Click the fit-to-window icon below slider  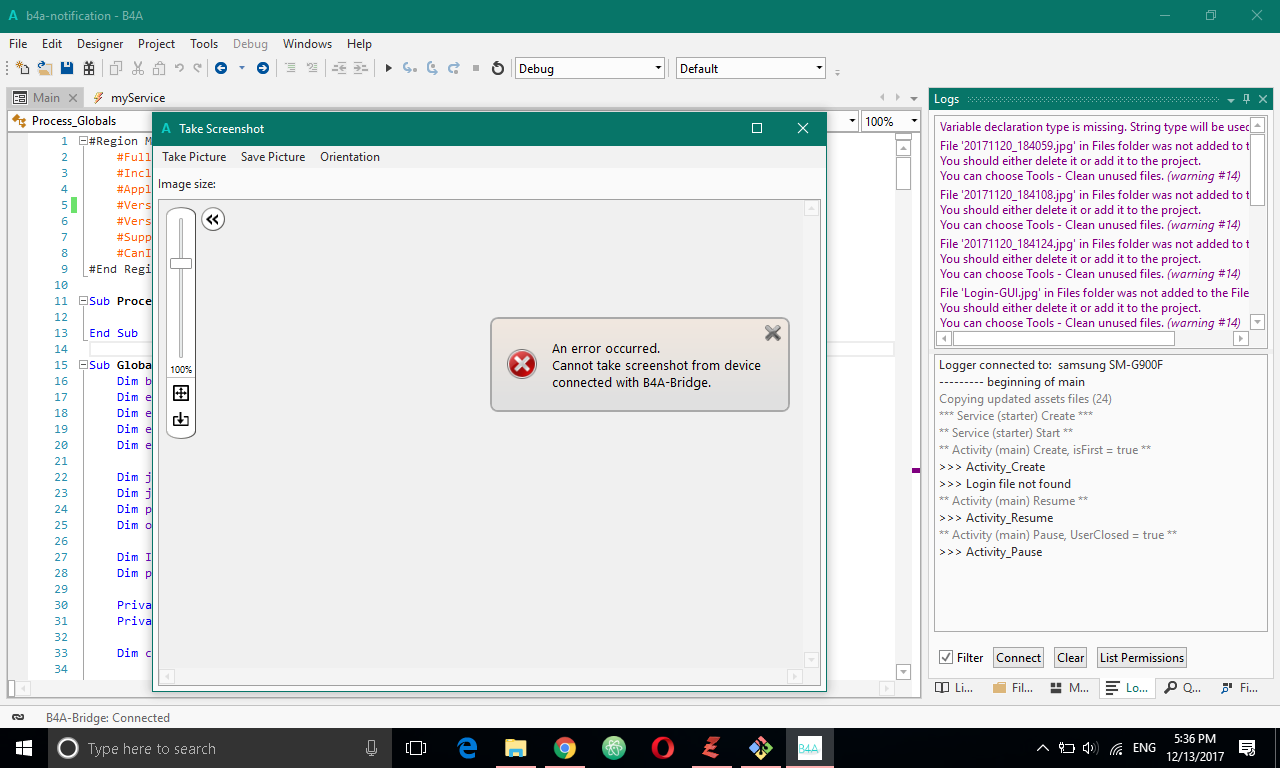pyautogui.click(x=181, y=393)
